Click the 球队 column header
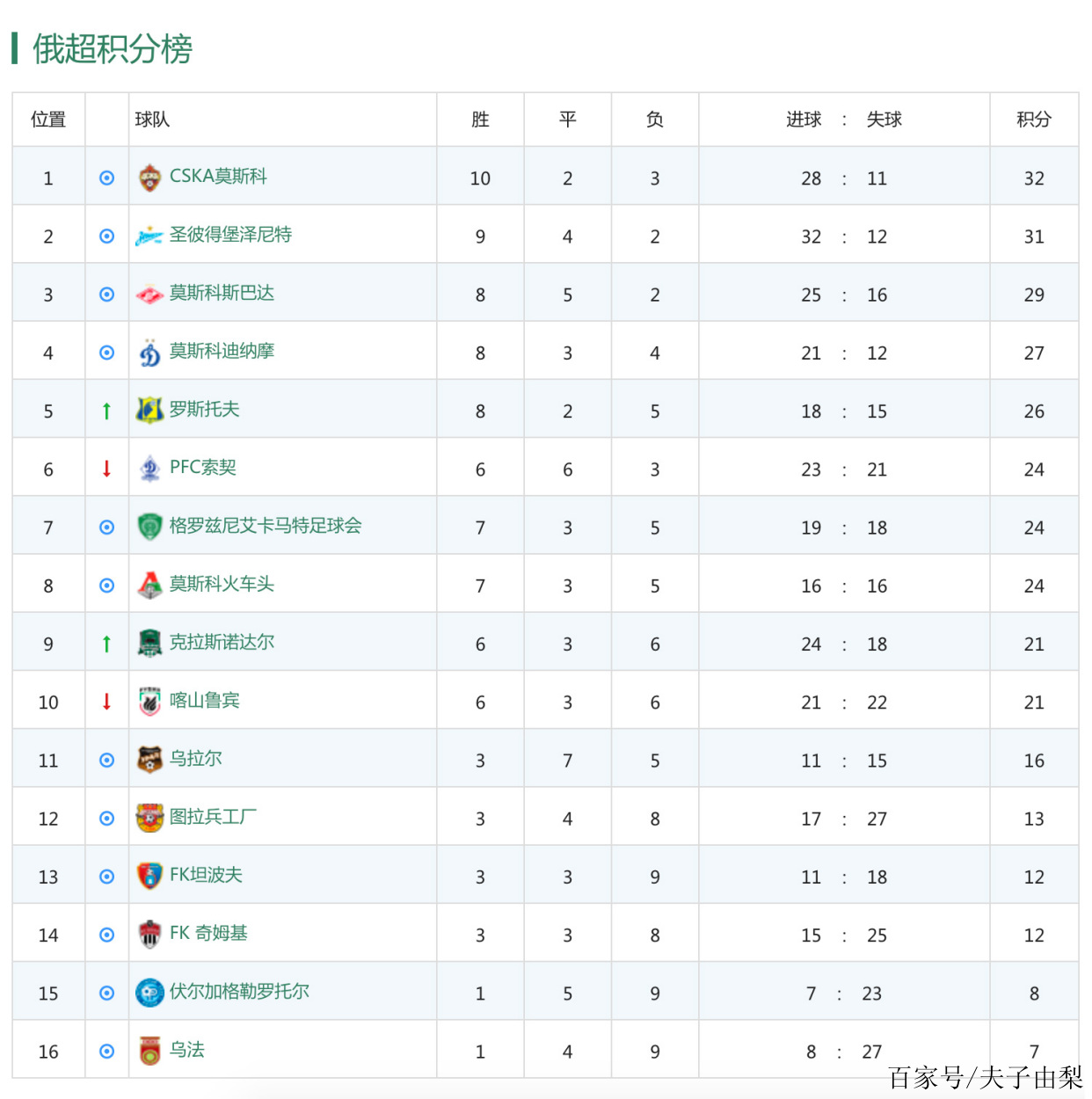Screen dimensions: 1092x1099 point(152,120)
